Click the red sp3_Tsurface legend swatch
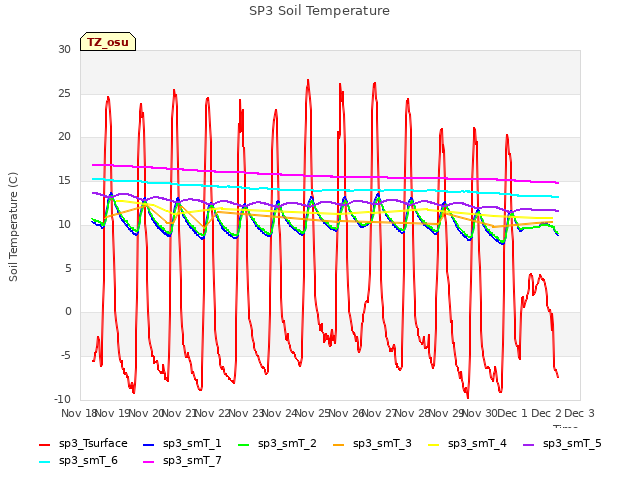Image resolution: width=640 pixels, height=480 pixels. [44, 444]
